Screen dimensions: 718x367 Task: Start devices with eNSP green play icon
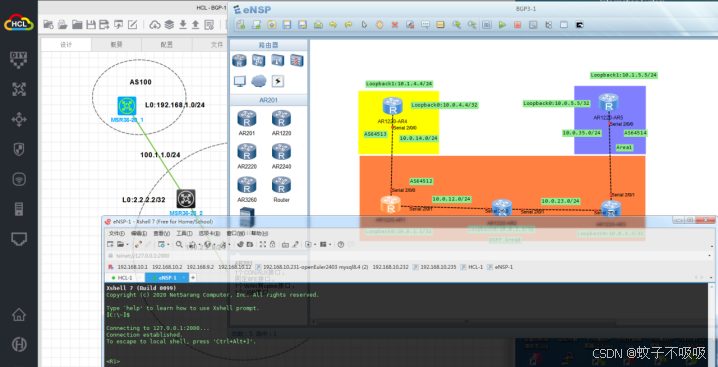(502, 25)
